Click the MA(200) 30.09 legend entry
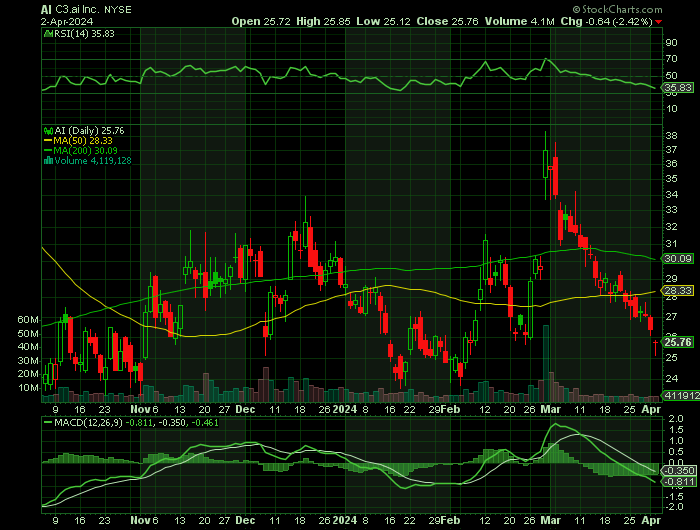The height and width of the screenshot is (530, 700). click(86, 151)
